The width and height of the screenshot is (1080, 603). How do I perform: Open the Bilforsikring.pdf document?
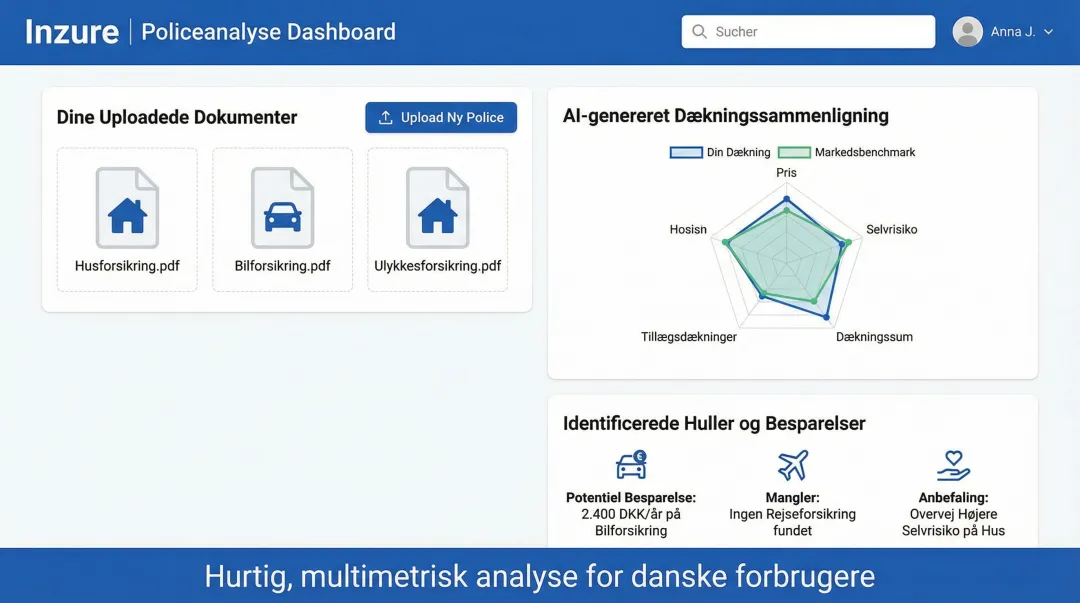tap(282, 266)
